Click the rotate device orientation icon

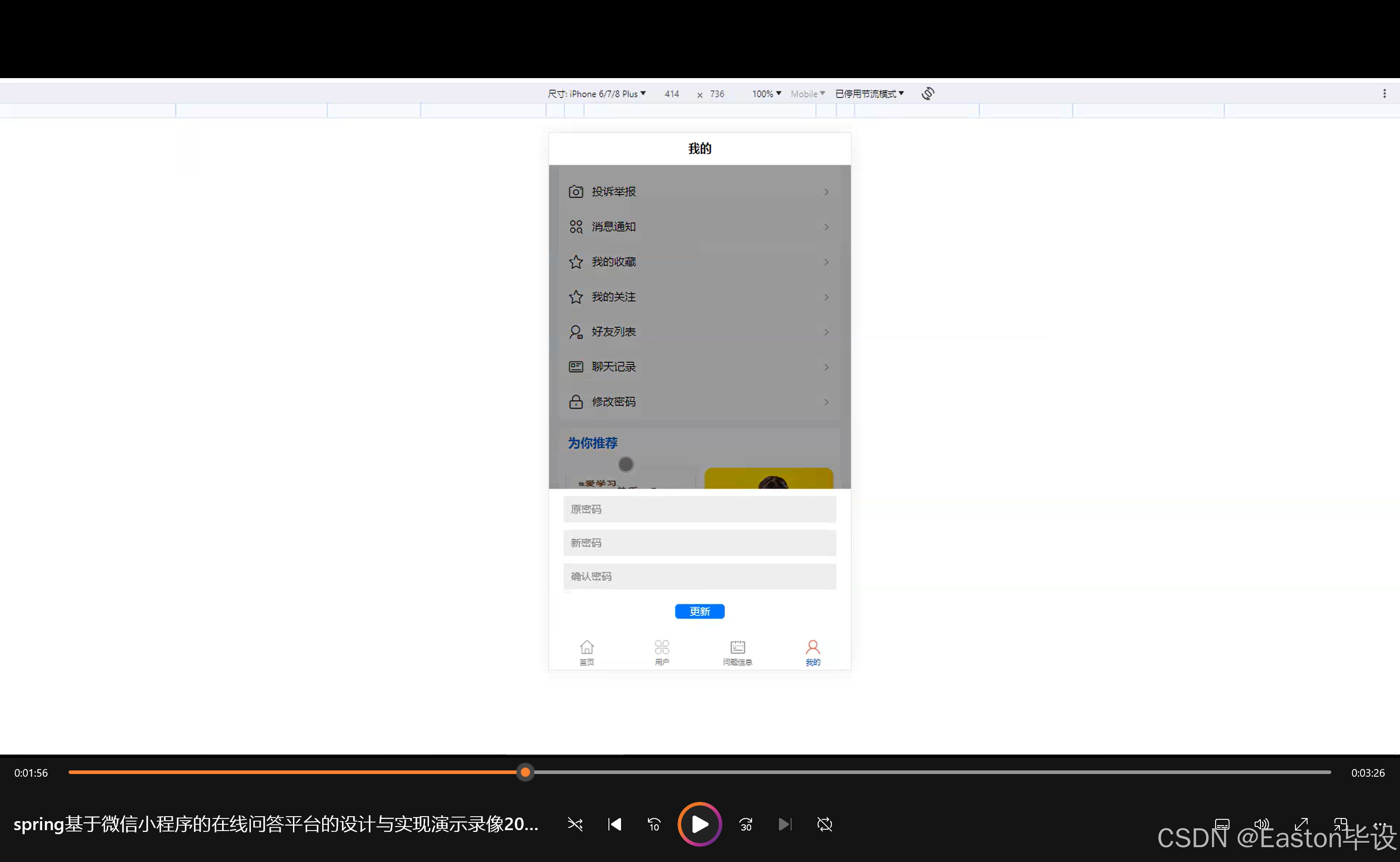tap(927, 93)
